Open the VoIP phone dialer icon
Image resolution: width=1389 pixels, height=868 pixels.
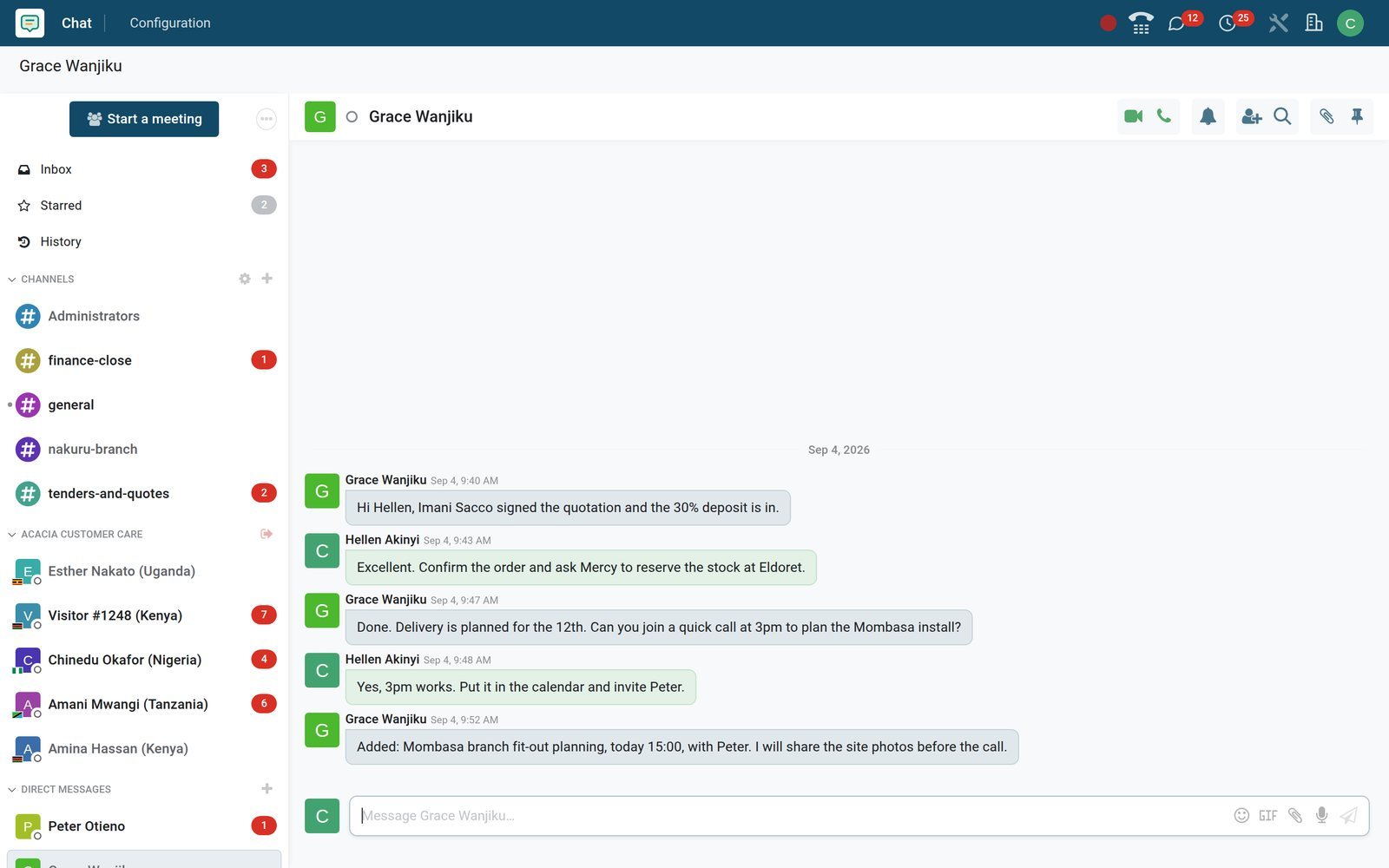[x=1141, y=23]
